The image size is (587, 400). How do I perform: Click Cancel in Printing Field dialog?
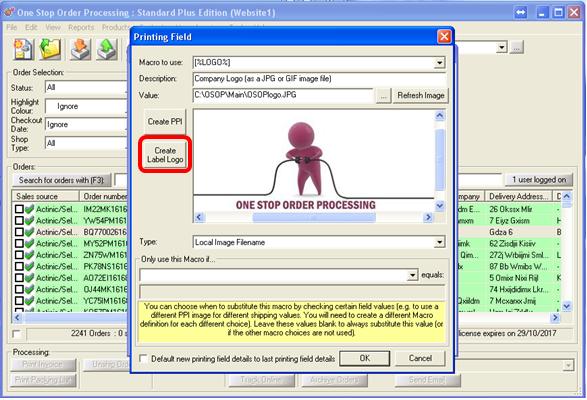pos(420,358)
